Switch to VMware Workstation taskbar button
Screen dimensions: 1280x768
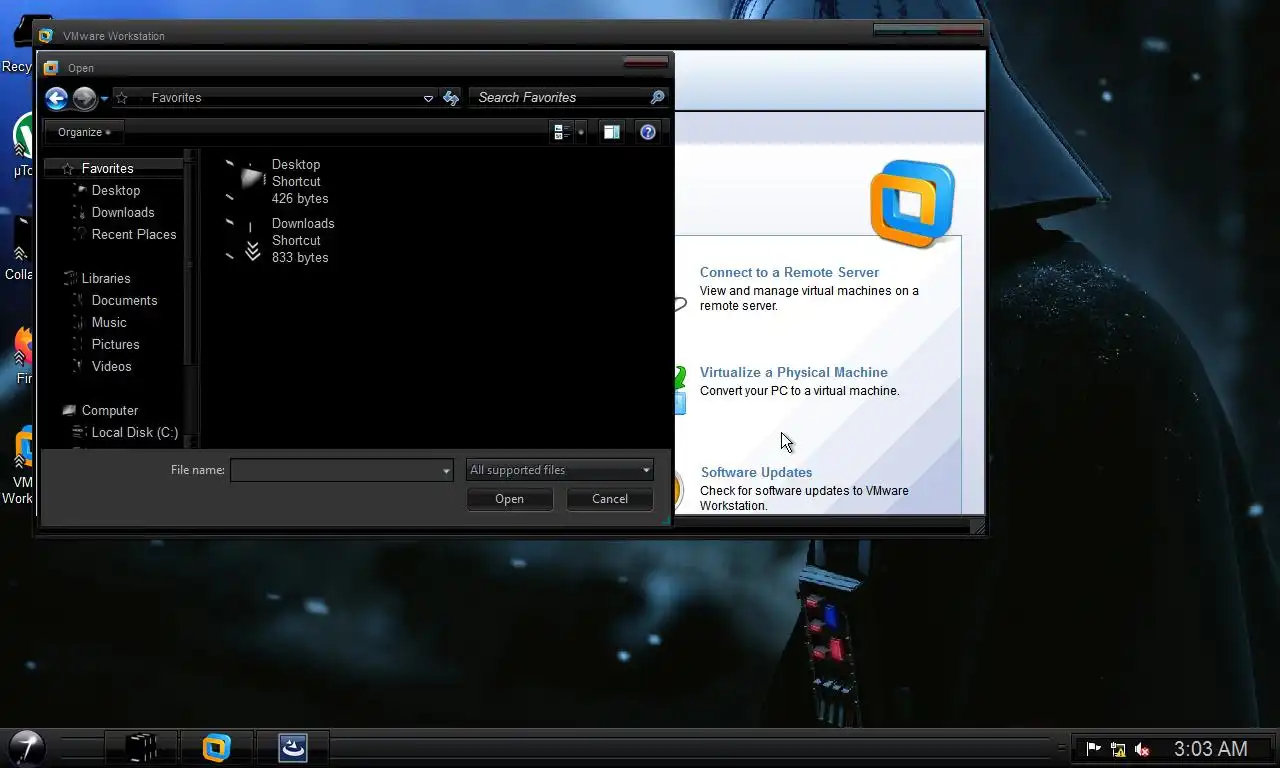pos(216,747)
